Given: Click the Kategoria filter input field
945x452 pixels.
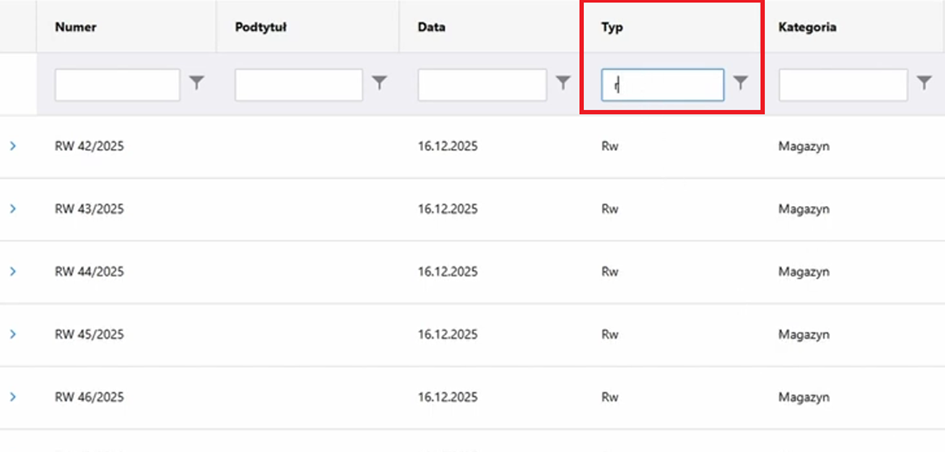Looking at the screenshot, I should tap(843, 85).
